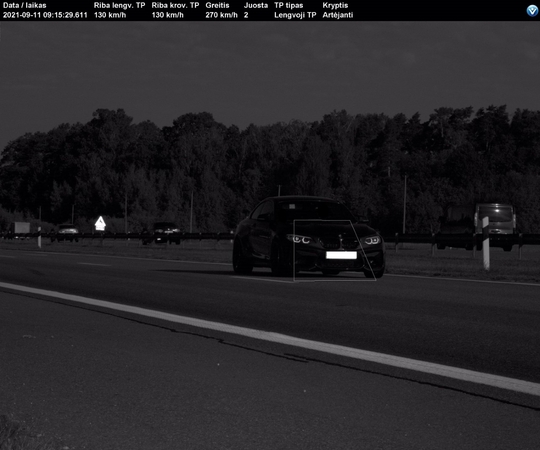Click the blue circular logo icon
Image resolution: width=540 pixels, height=450 pixels.
click(532, 11)
